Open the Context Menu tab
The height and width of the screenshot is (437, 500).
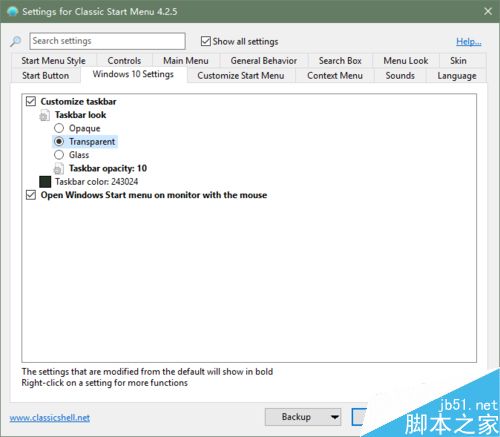[x=335, y=76]
